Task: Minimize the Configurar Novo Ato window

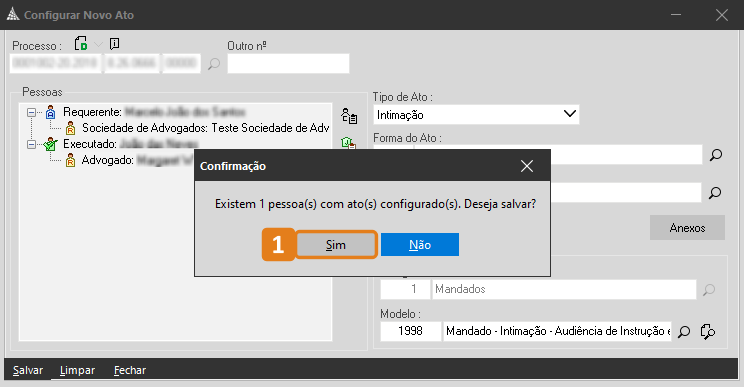Action: (x=676, y=15)
